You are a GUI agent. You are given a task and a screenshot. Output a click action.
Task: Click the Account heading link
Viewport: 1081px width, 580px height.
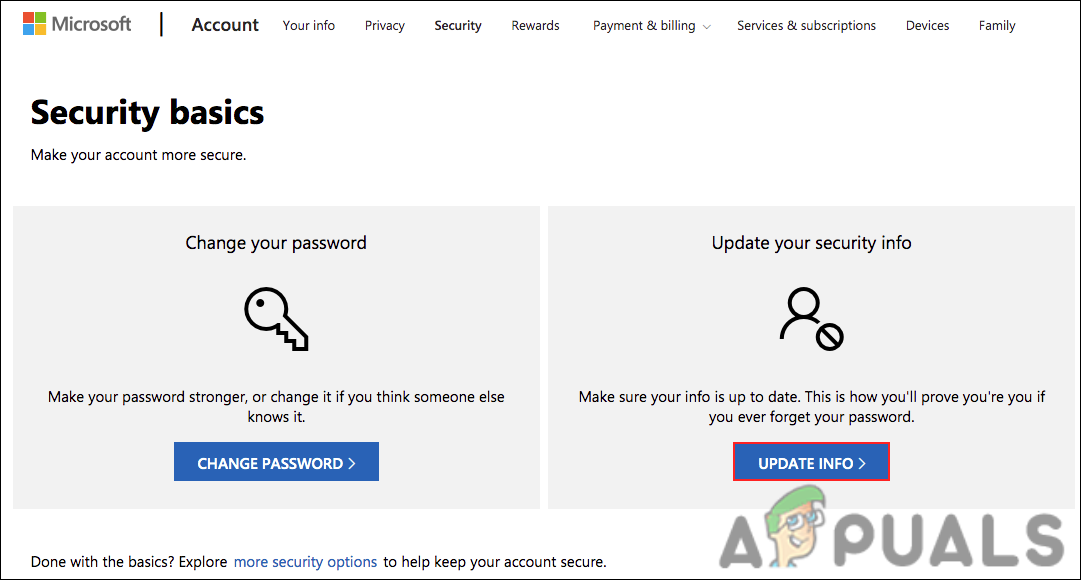[225, 25]
